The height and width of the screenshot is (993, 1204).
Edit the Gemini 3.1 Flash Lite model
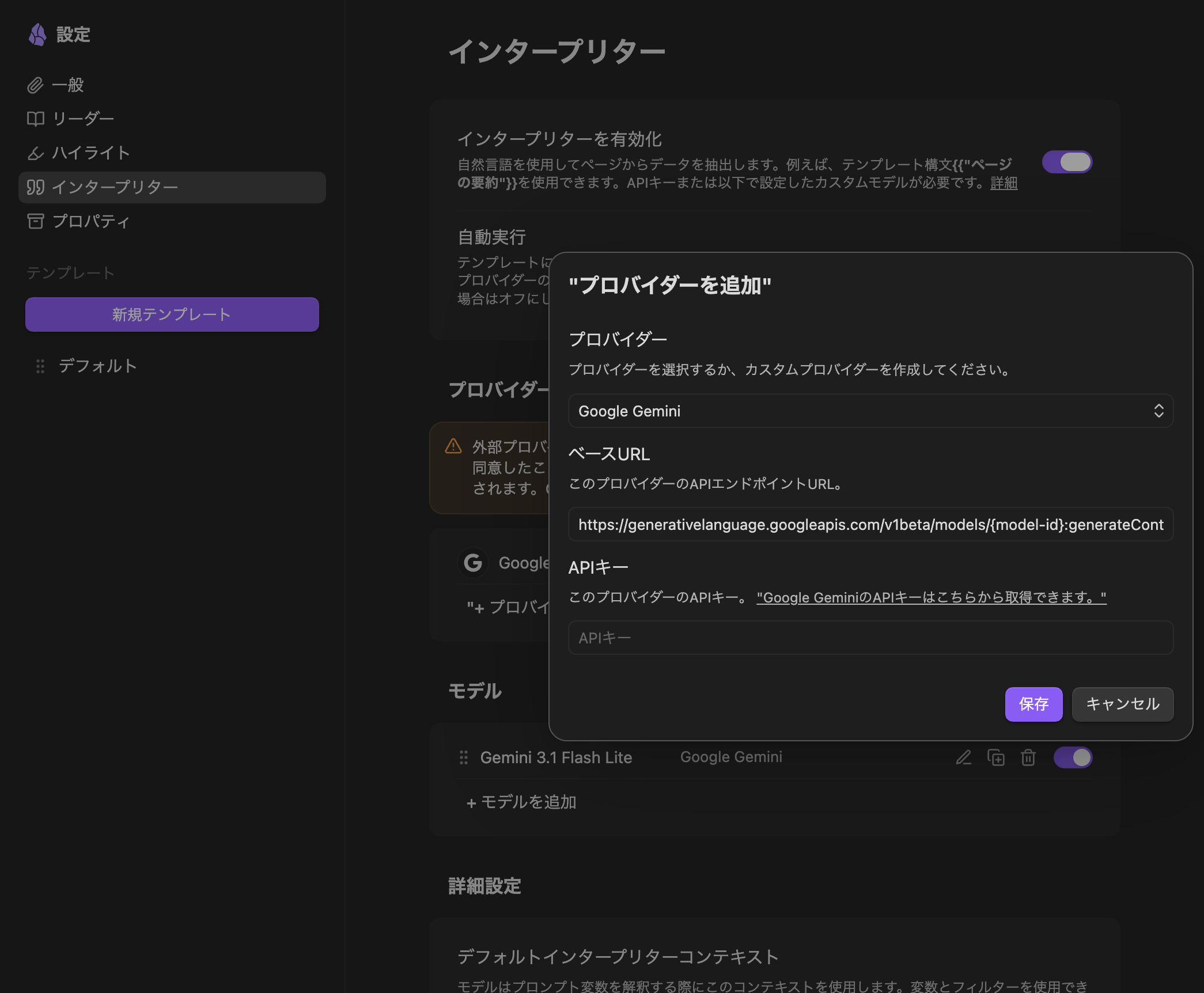(x=964, y=757)
